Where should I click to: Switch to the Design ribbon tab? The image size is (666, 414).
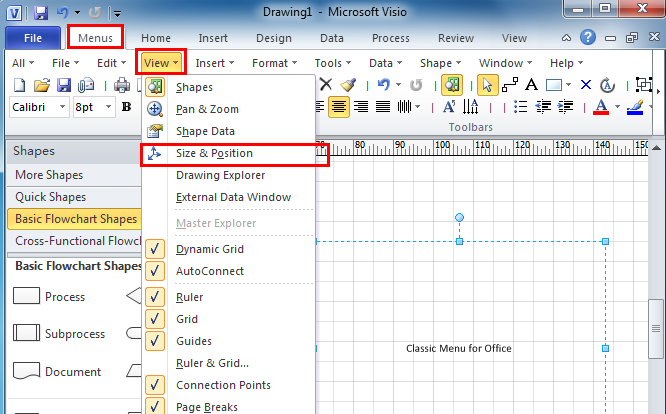click(274, 38)
